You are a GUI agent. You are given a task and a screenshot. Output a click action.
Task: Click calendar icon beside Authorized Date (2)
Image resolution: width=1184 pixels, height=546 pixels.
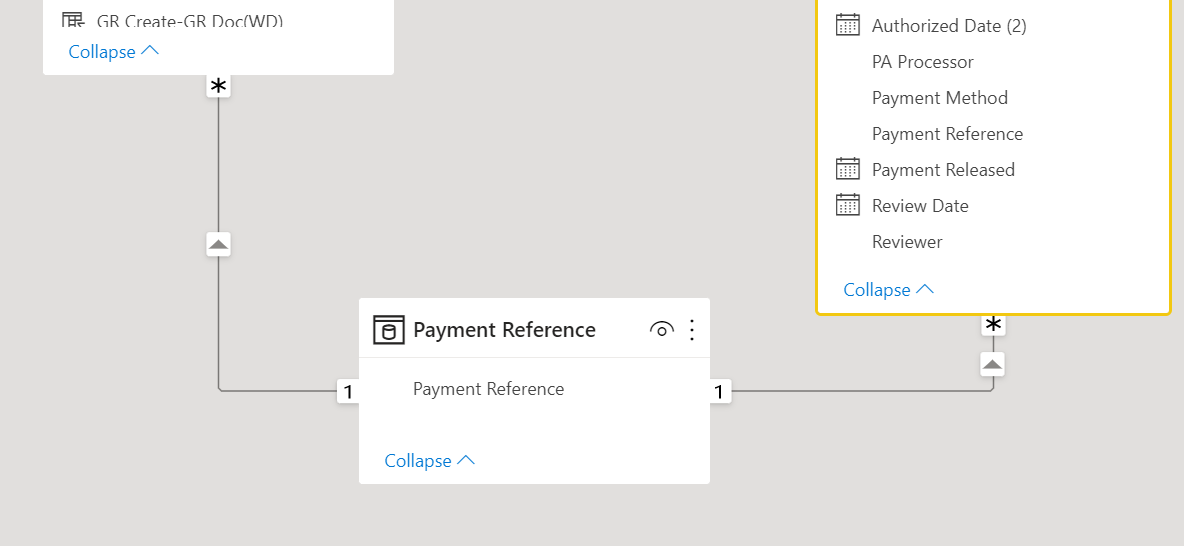point(848,25)
